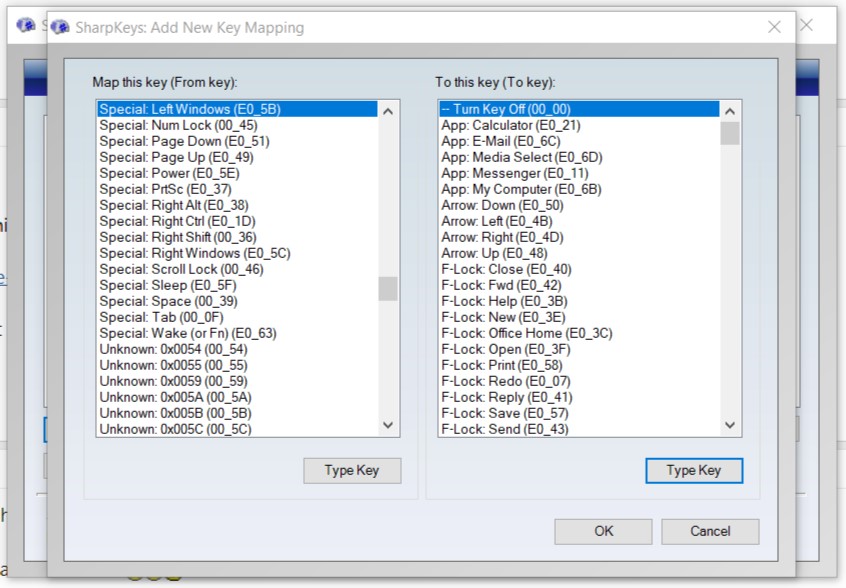Select Unknown: 0x0055 (00_55)
This screenshot has height=588, width=846.
point(237,365)
